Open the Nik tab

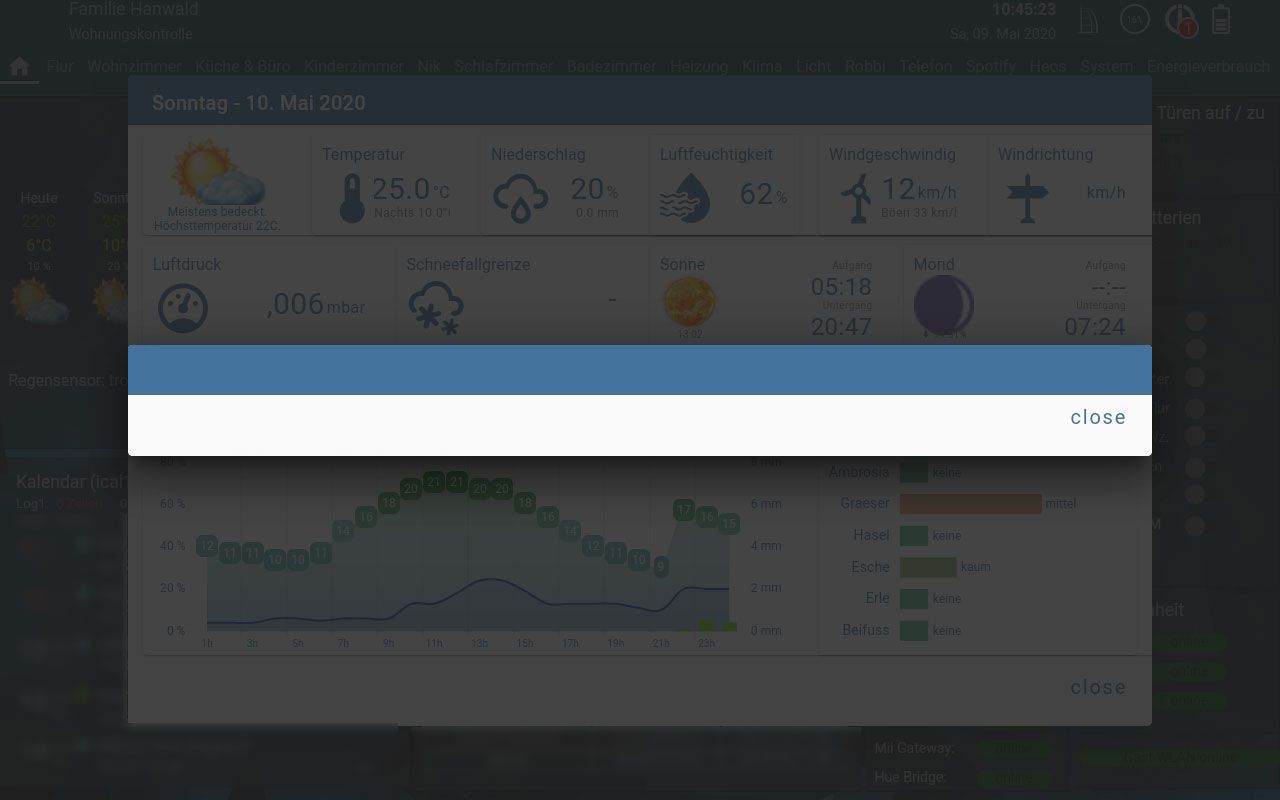(429, 66)
